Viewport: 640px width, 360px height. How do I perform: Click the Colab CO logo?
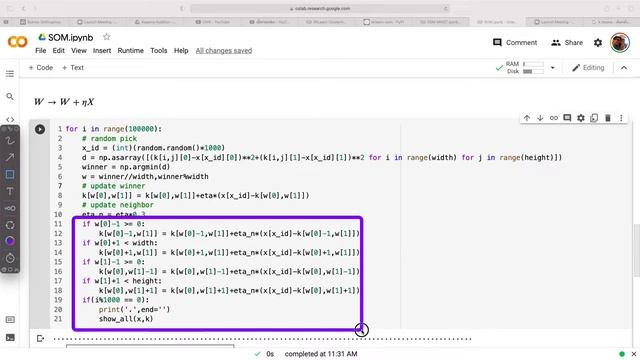[x=18, y=42]
